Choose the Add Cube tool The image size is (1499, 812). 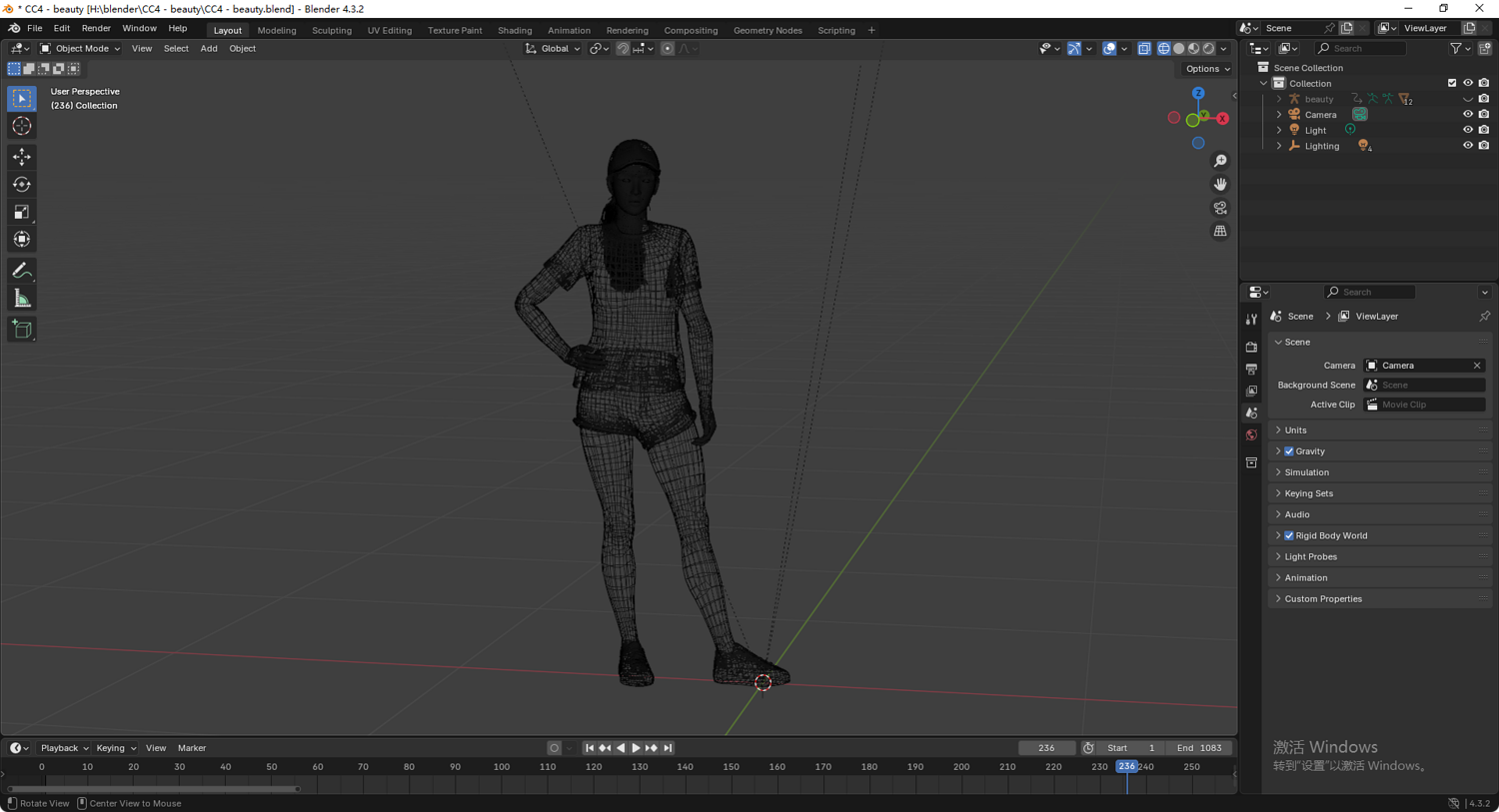(x=22, y=330)
